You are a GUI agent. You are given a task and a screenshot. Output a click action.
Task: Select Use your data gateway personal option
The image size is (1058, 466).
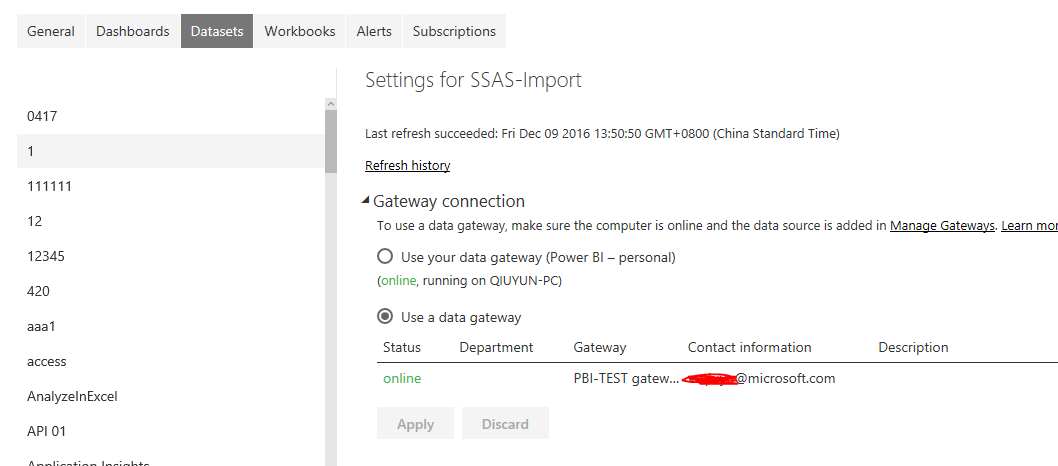[x=385, y=257]
